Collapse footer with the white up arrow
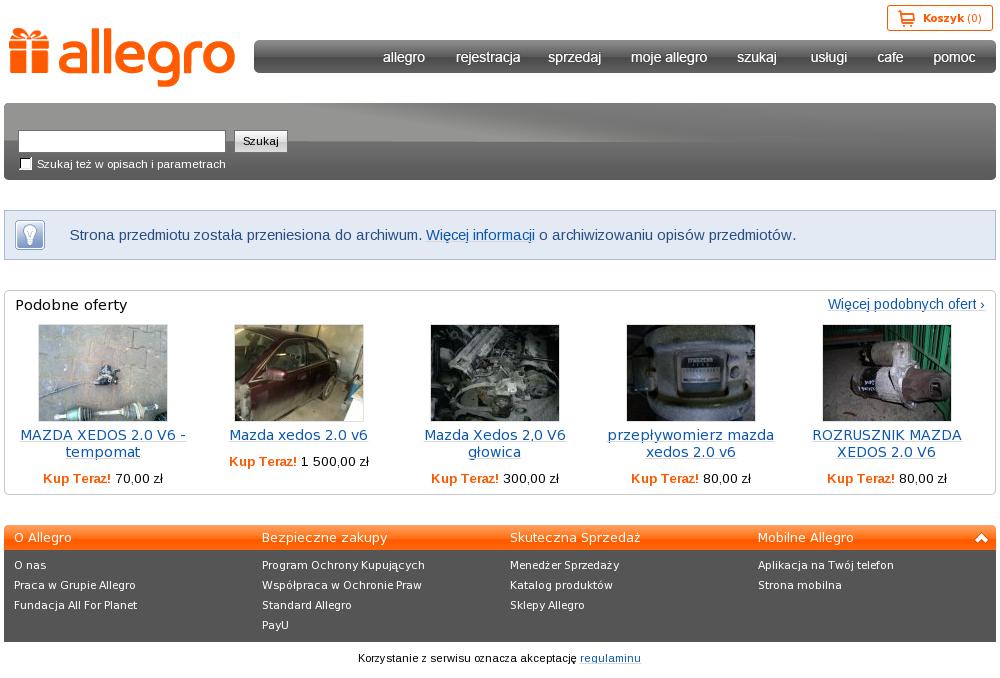Screen dimensions: 1000x678 [x=981, y=538]
